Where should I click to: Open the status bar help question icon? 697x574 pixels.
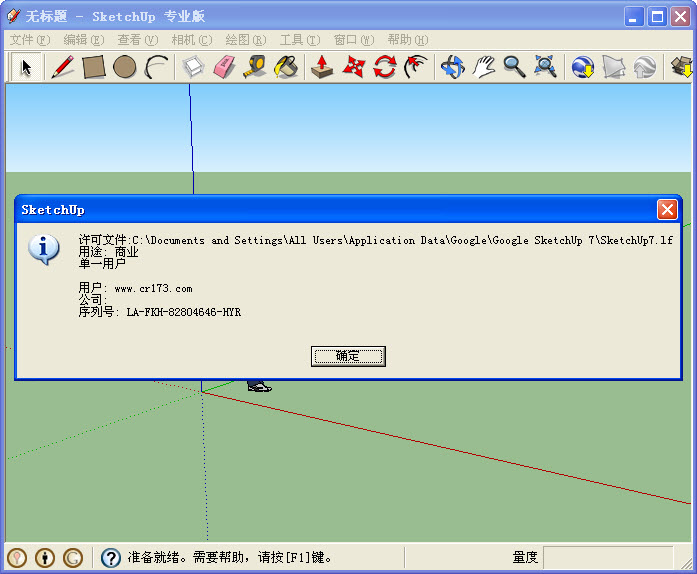click(111, 557)
